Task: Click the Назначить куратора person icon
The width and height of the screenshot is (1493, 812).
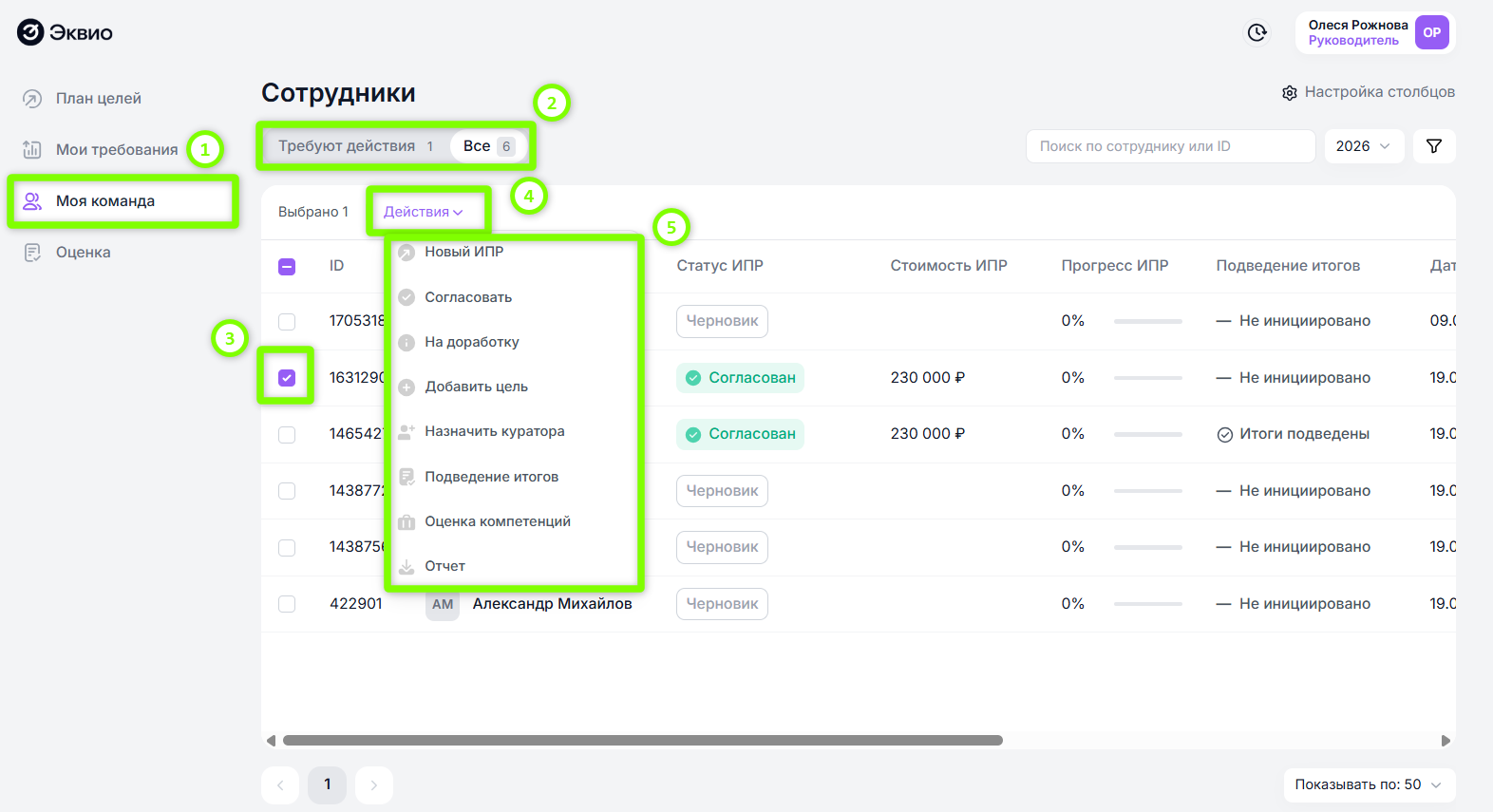Action: coord(406,432)
